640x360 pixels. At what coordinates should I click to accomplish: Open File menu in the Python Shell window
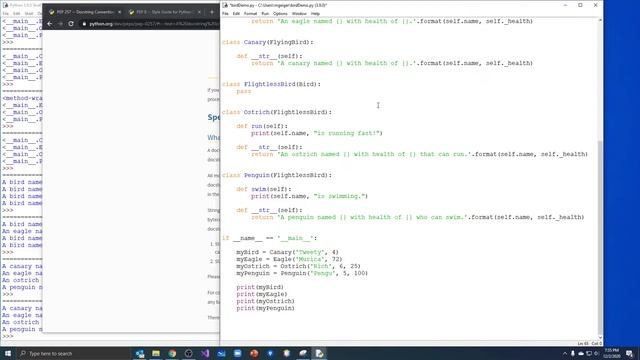pos(6,13)
